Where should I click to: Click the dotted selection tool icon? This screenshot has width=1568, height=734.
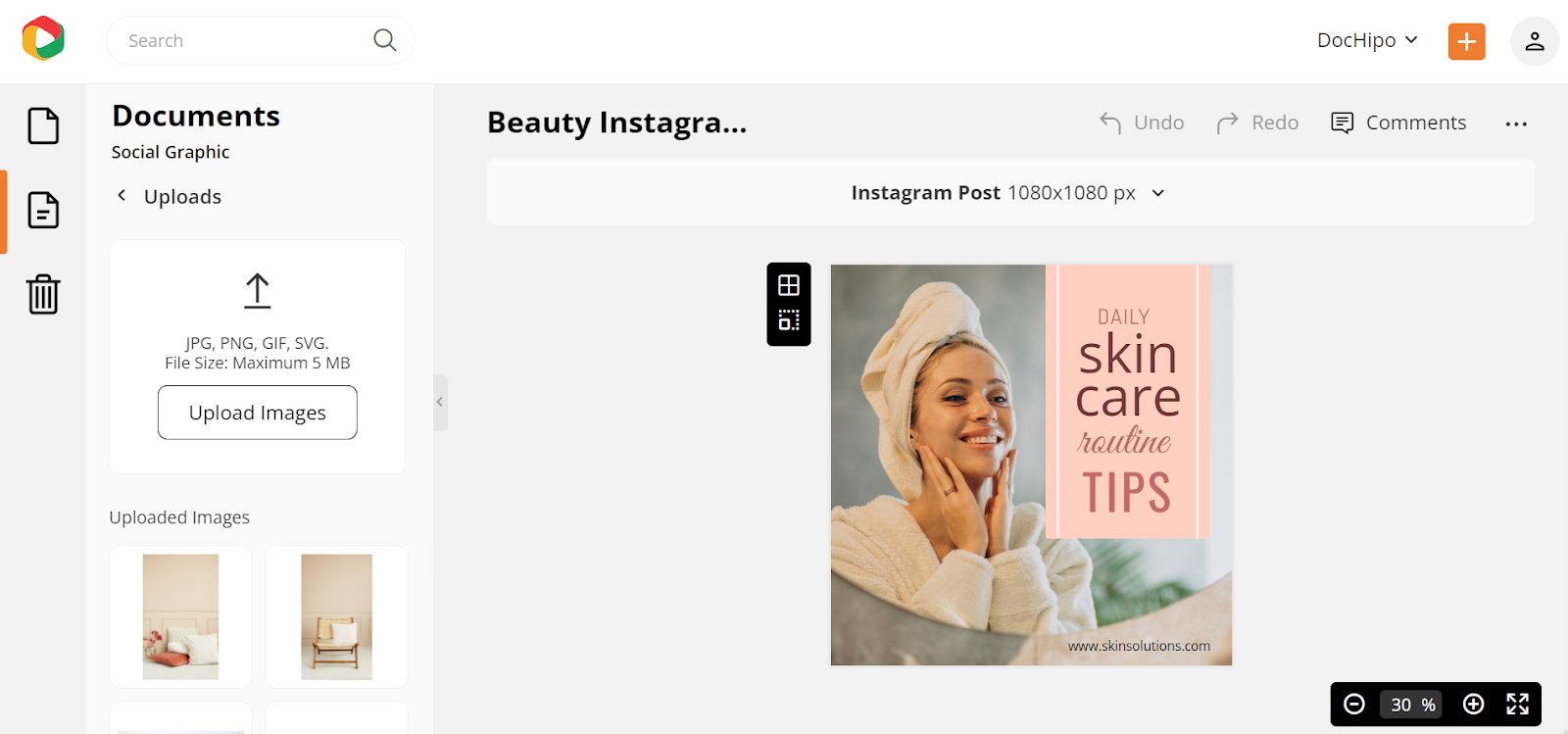coord(789,320)
